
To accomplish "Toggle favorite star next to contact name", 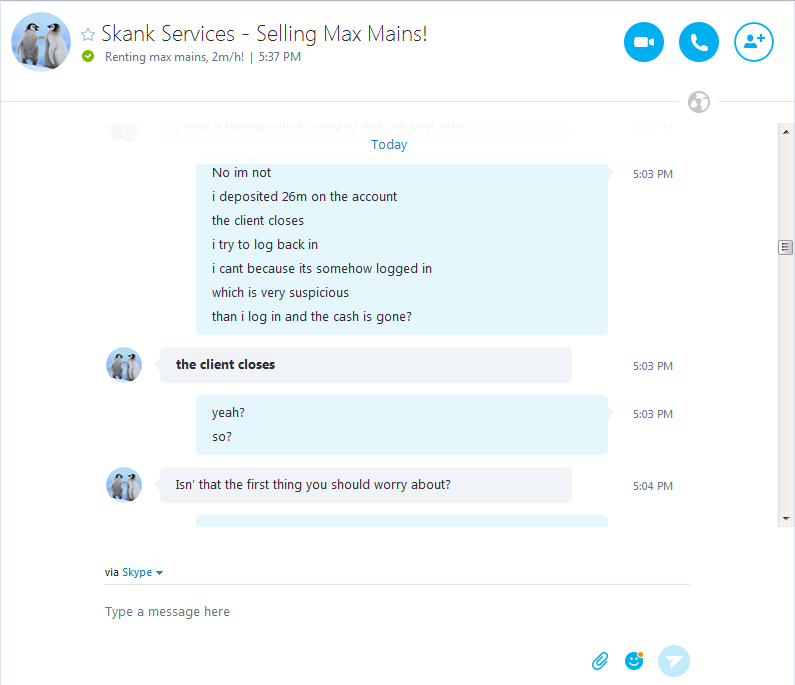I will point(88,35).
